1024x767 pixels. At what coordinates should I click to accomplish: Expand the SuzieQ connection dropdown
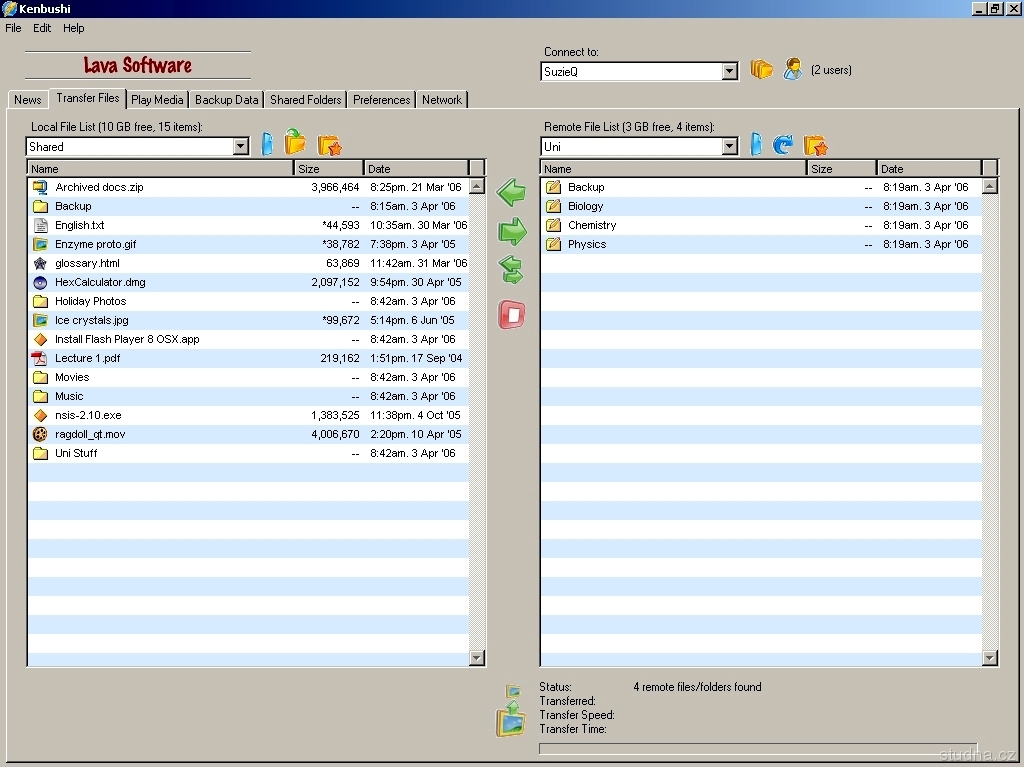click(x=729, y=72)
